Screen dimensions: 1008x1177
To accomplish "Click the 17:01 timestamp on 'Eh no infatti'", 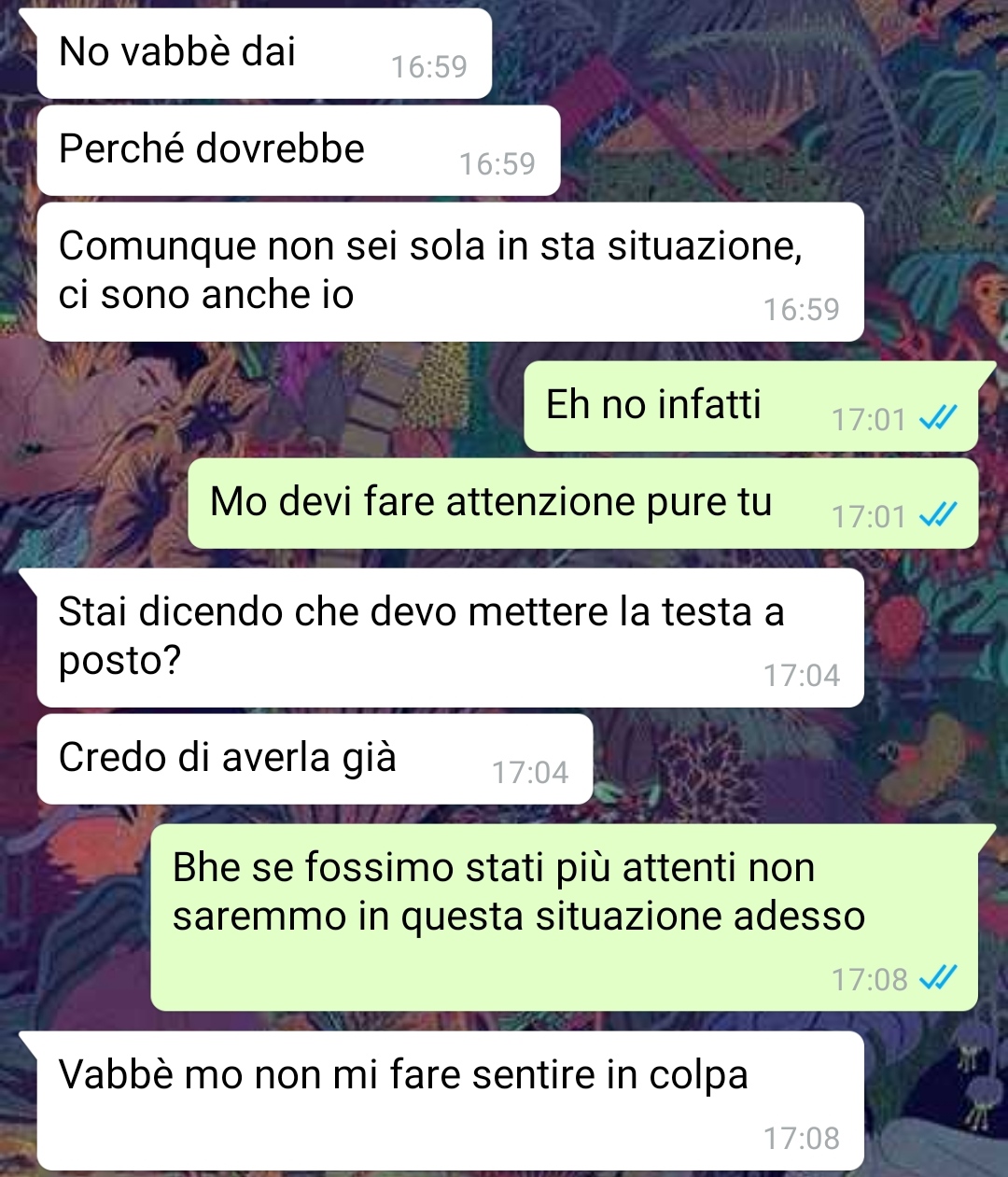I will pos(869,420).
